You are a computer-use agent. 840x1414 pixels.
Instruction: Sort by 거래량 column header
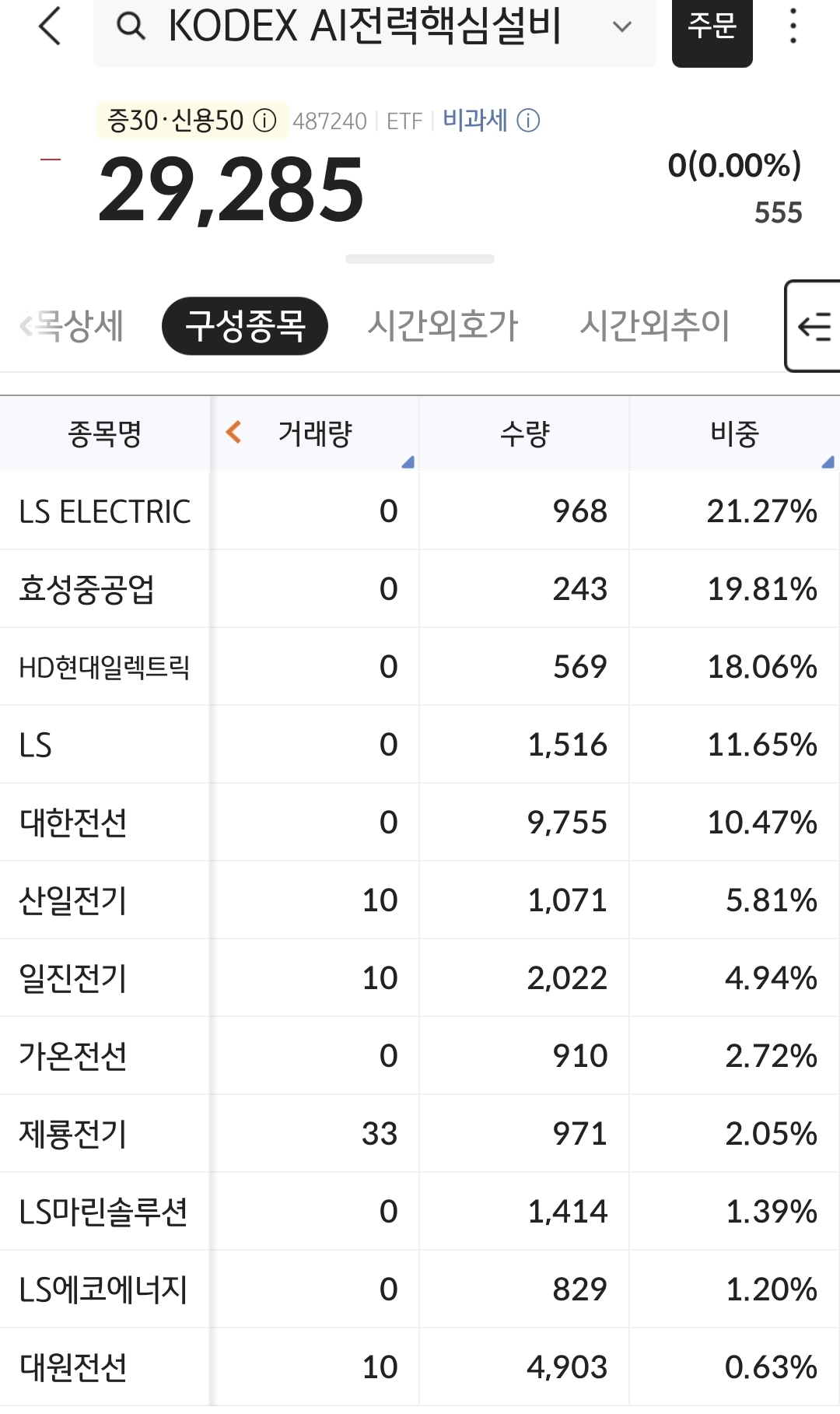tap(316, 433)
